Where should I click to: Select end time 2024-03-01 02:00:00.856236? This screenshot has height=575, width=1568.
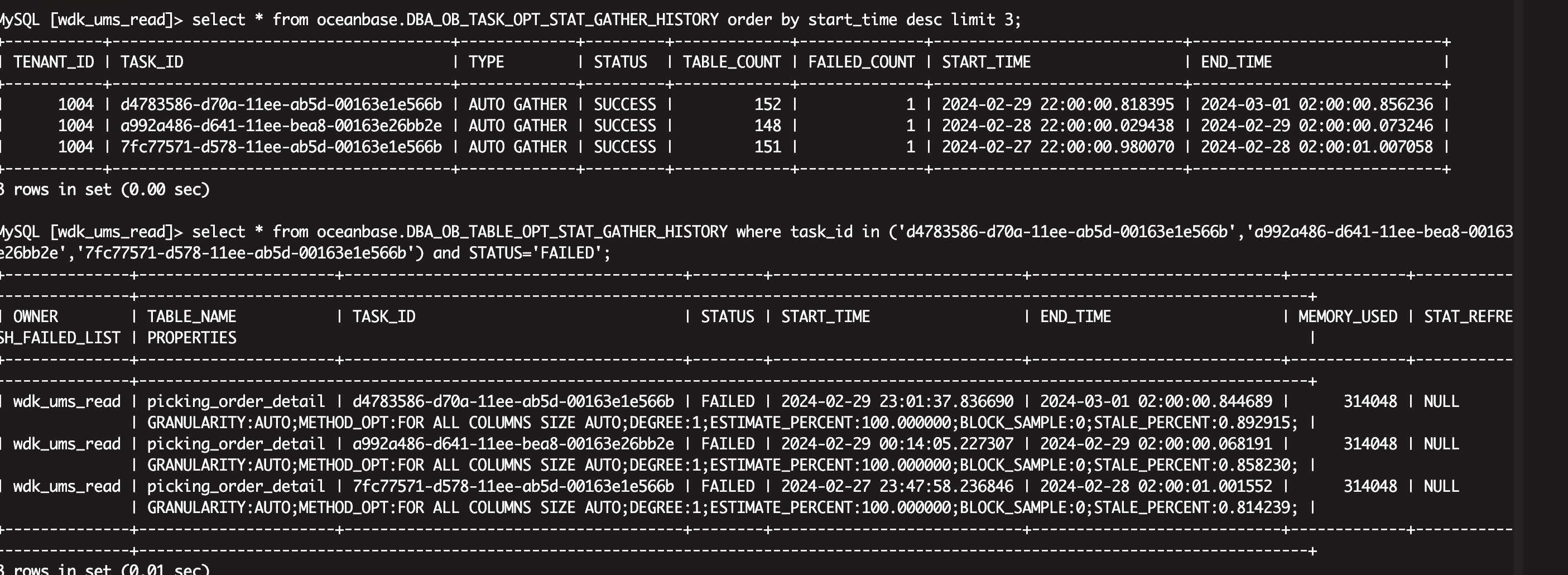pyautogui.click(x=1316, y=105)
